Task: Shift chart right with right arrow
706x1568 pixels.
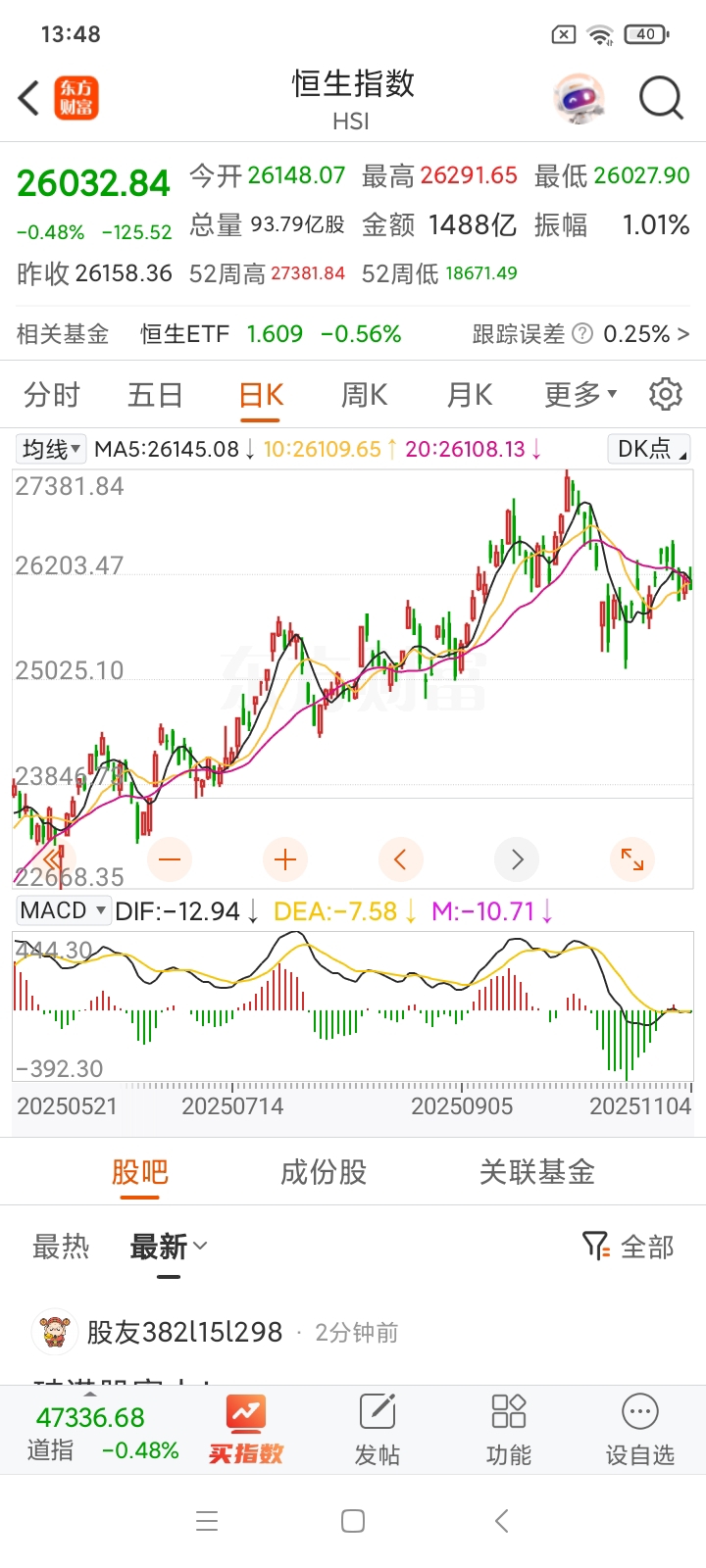Action: (517, 859)
